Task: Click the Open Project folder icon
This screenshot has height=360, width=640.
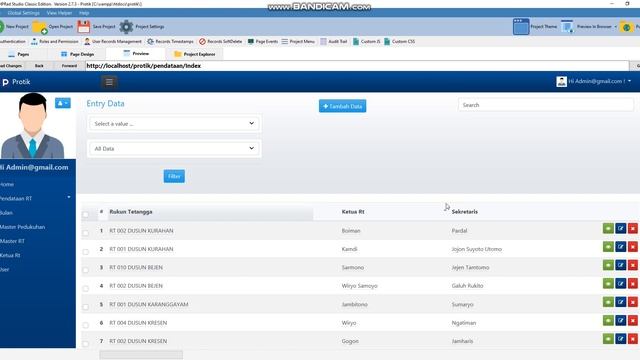Action: 40,27
